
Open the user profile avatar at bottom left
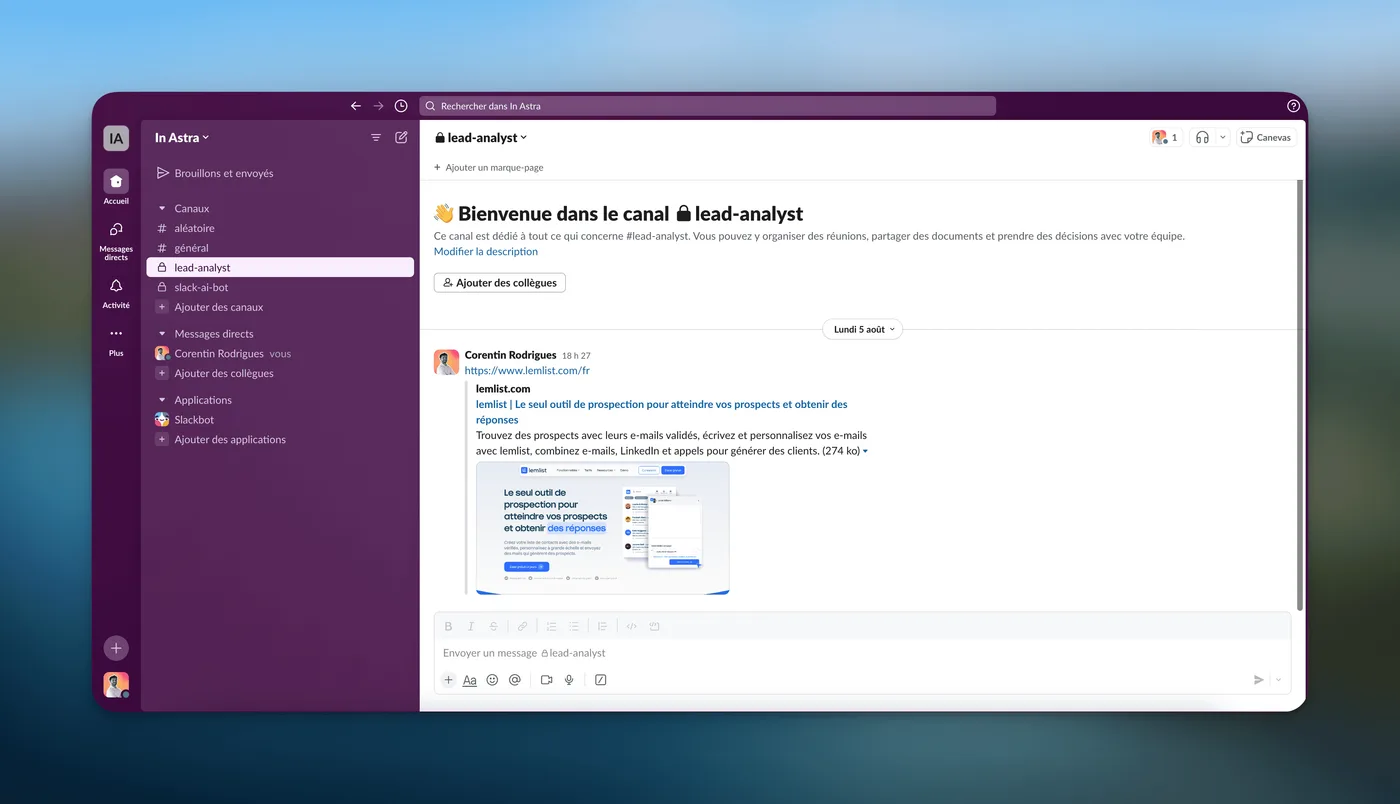pos(116,685)
